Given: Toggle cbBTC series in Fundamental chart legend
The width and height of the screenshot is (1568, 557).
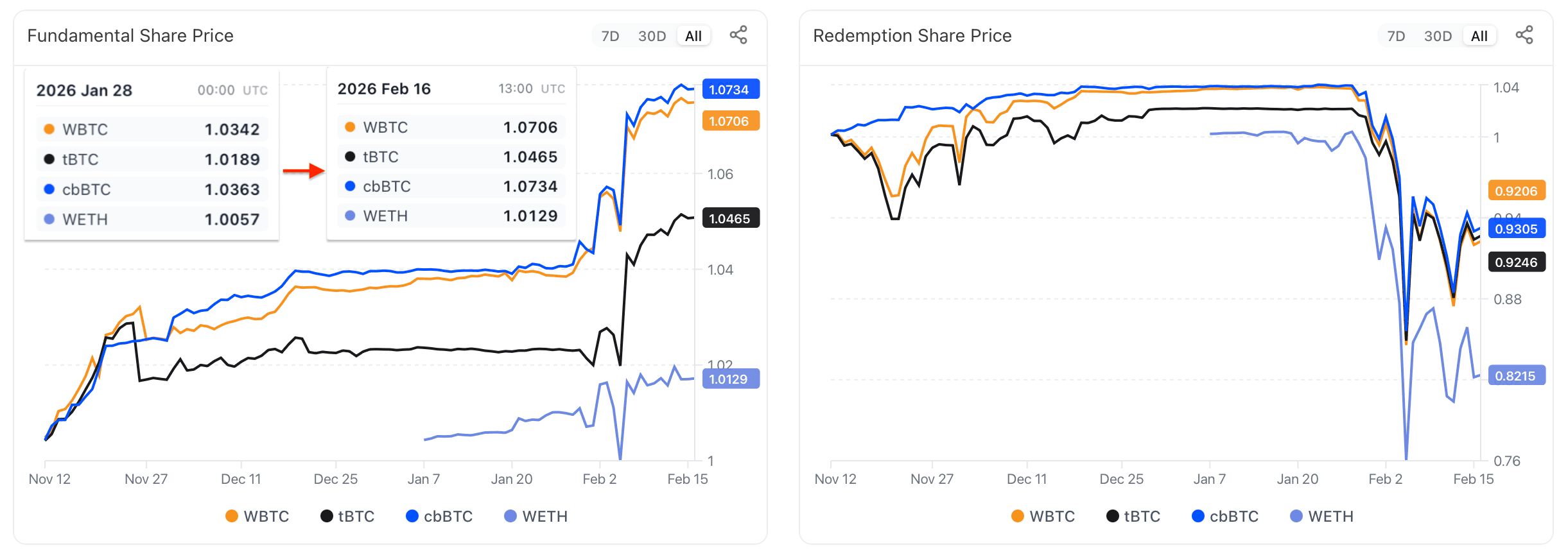Looking at the screenshot, I should 439,517.
